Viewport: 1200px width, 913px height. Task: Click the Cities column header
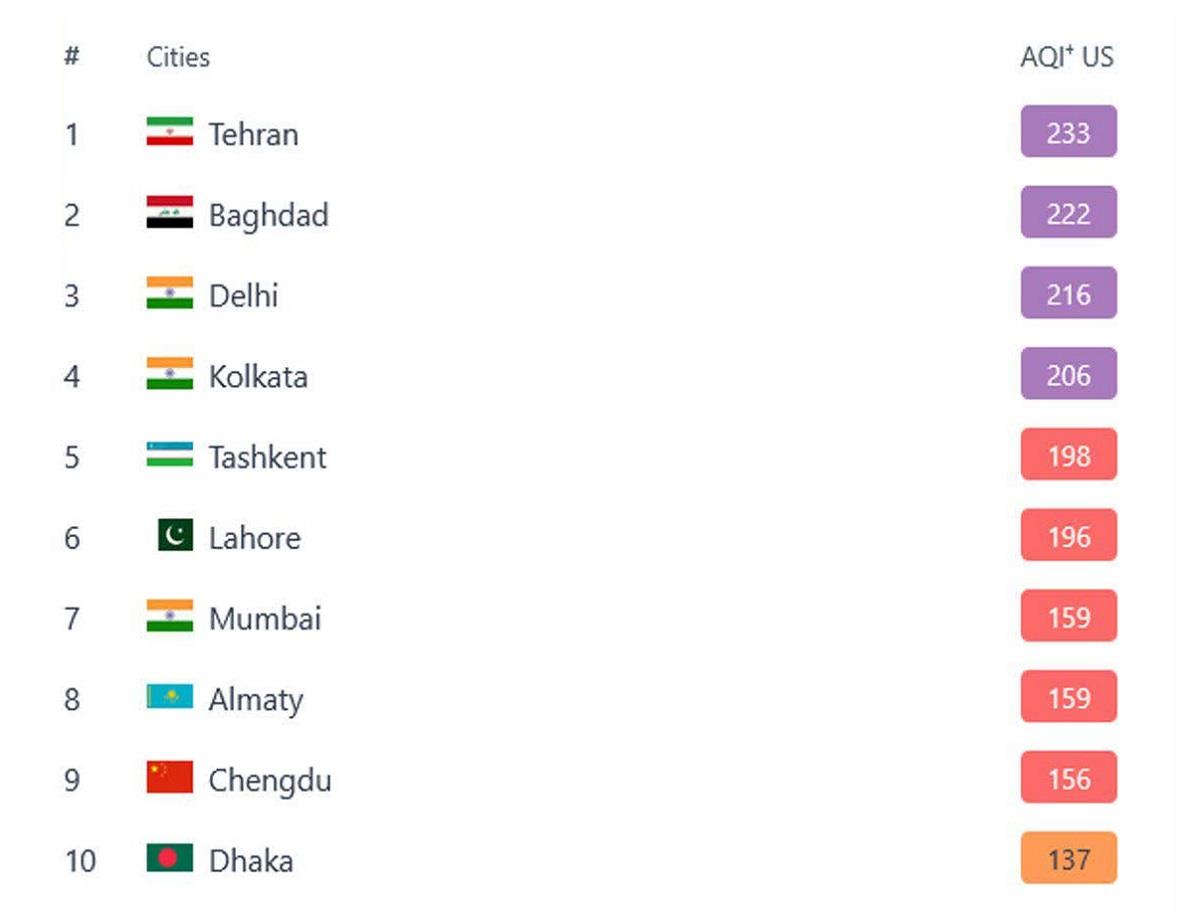point(178,57)
